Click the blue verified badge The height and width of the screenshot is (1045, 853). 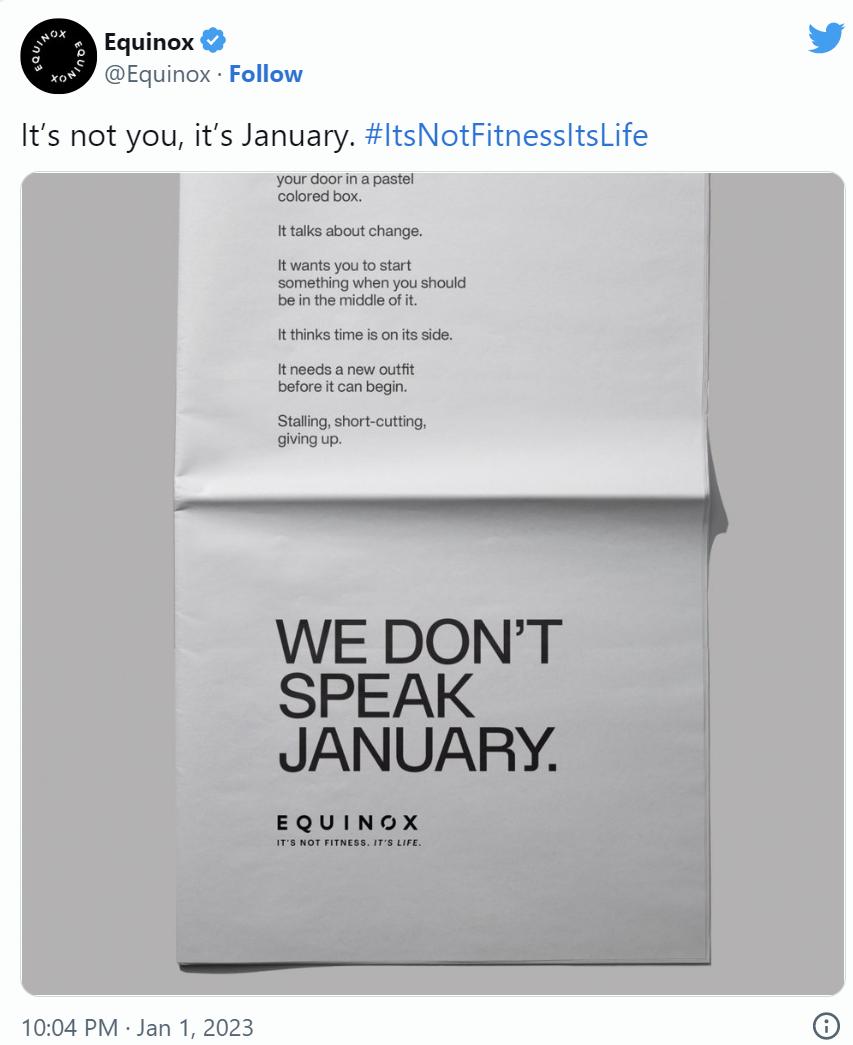click(x=213, y=41)
